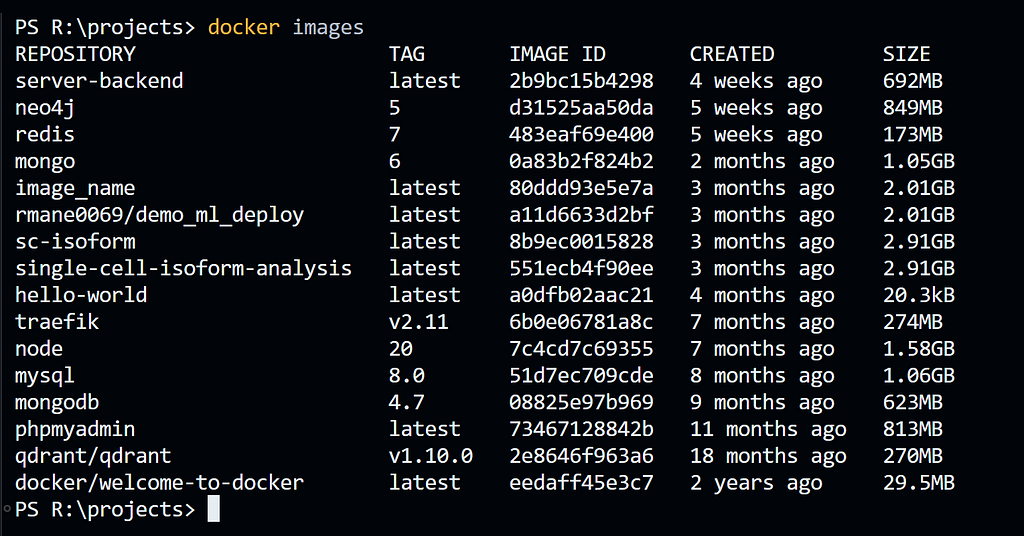Image resolution: width=1024 pixels, height=536 pixels.
Task: Select the phpmyadmin size '813MB'
Action: [912, 429]
